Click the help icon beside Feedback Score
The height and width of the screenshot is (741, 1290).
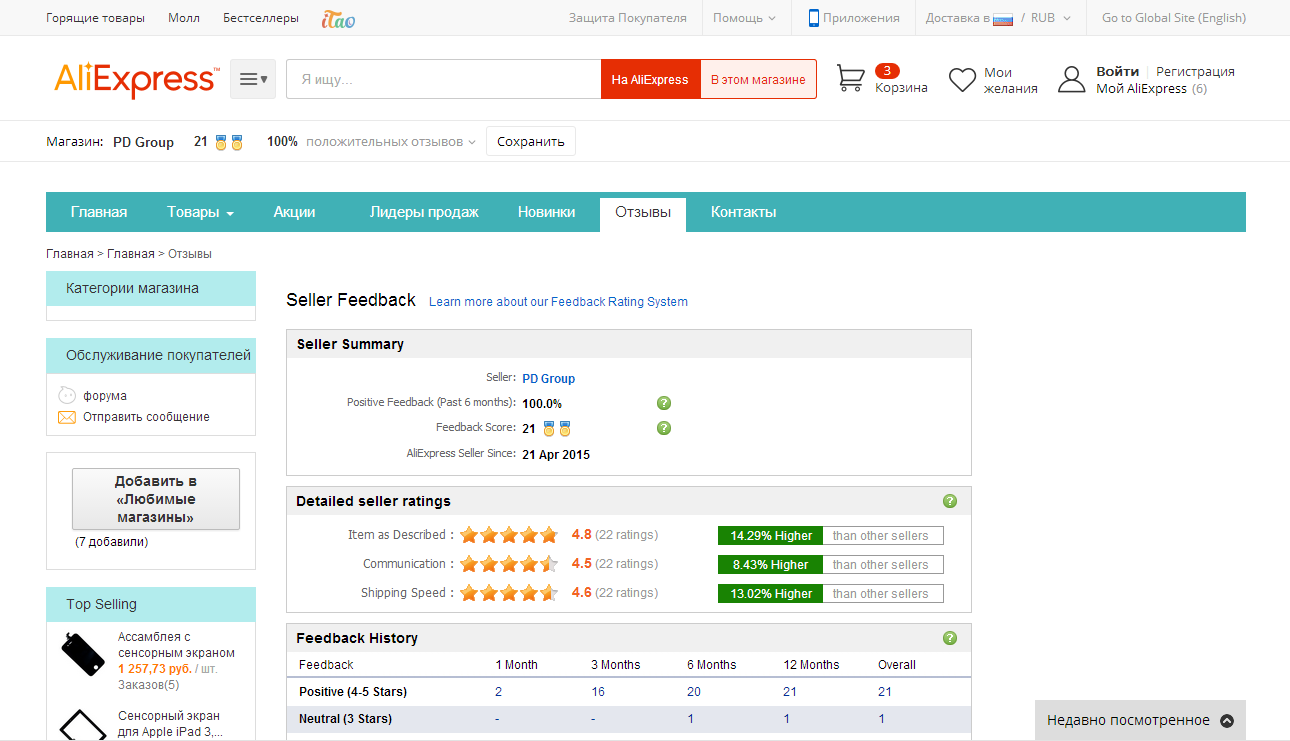[x=664, y=428]
